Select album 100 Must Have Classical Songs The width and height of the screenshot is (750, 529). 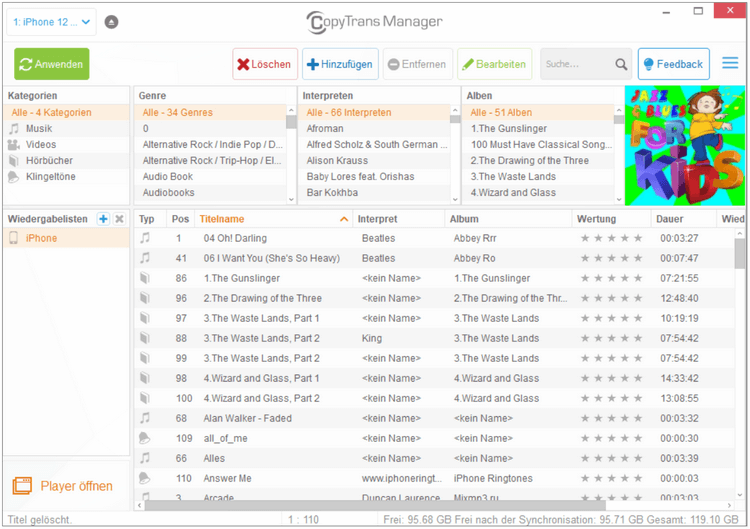pos(539,144)
